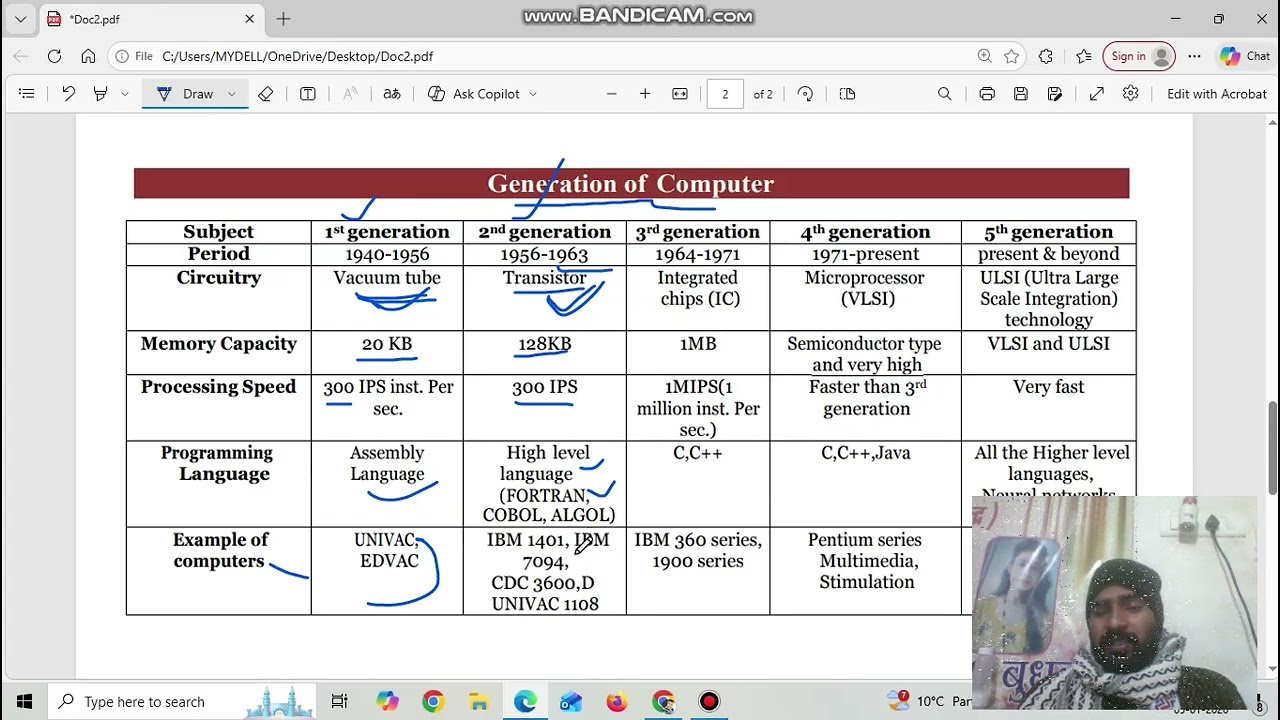The height and width of the screenshot is (720, 1280).
Task: Open the Copilot Chat pane
Action: (1245, 56)
